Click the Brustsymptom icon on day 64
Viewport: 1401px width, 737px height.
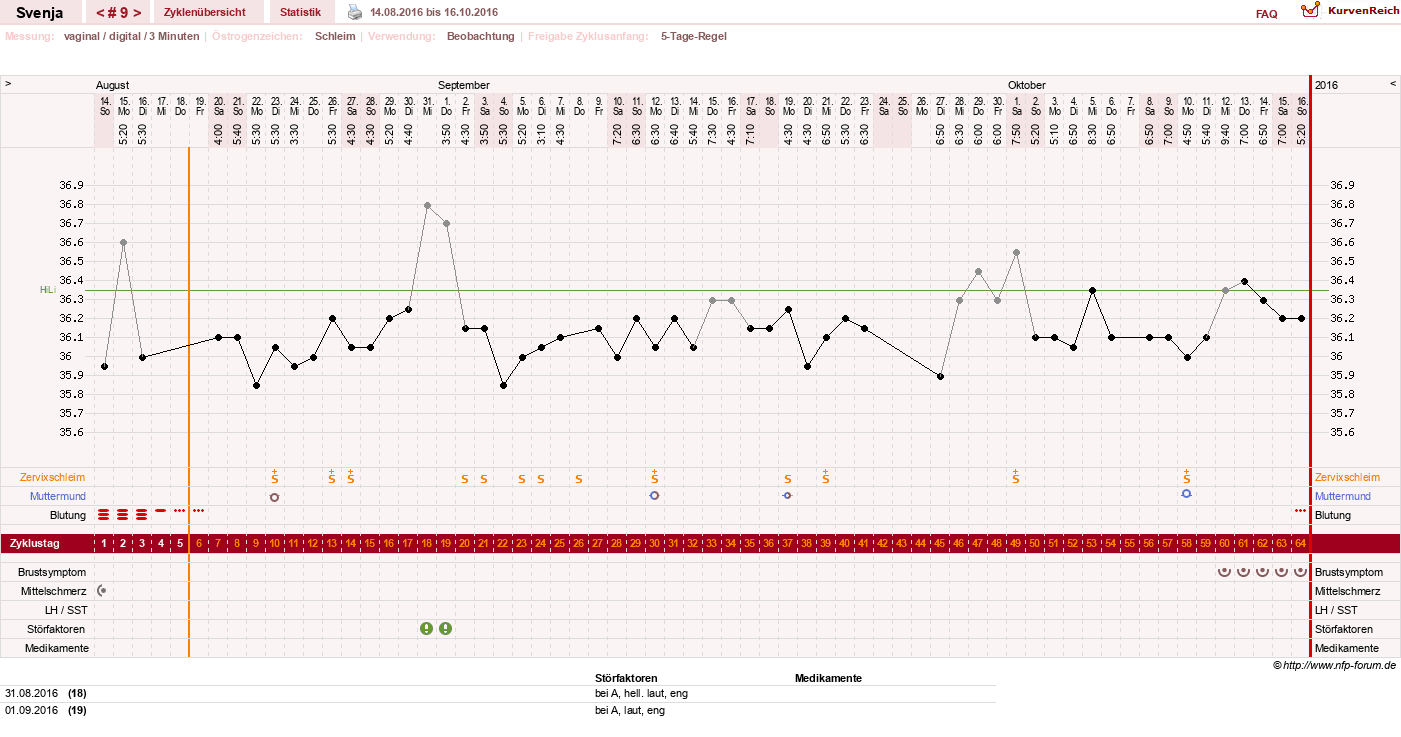pos(1301,572)
